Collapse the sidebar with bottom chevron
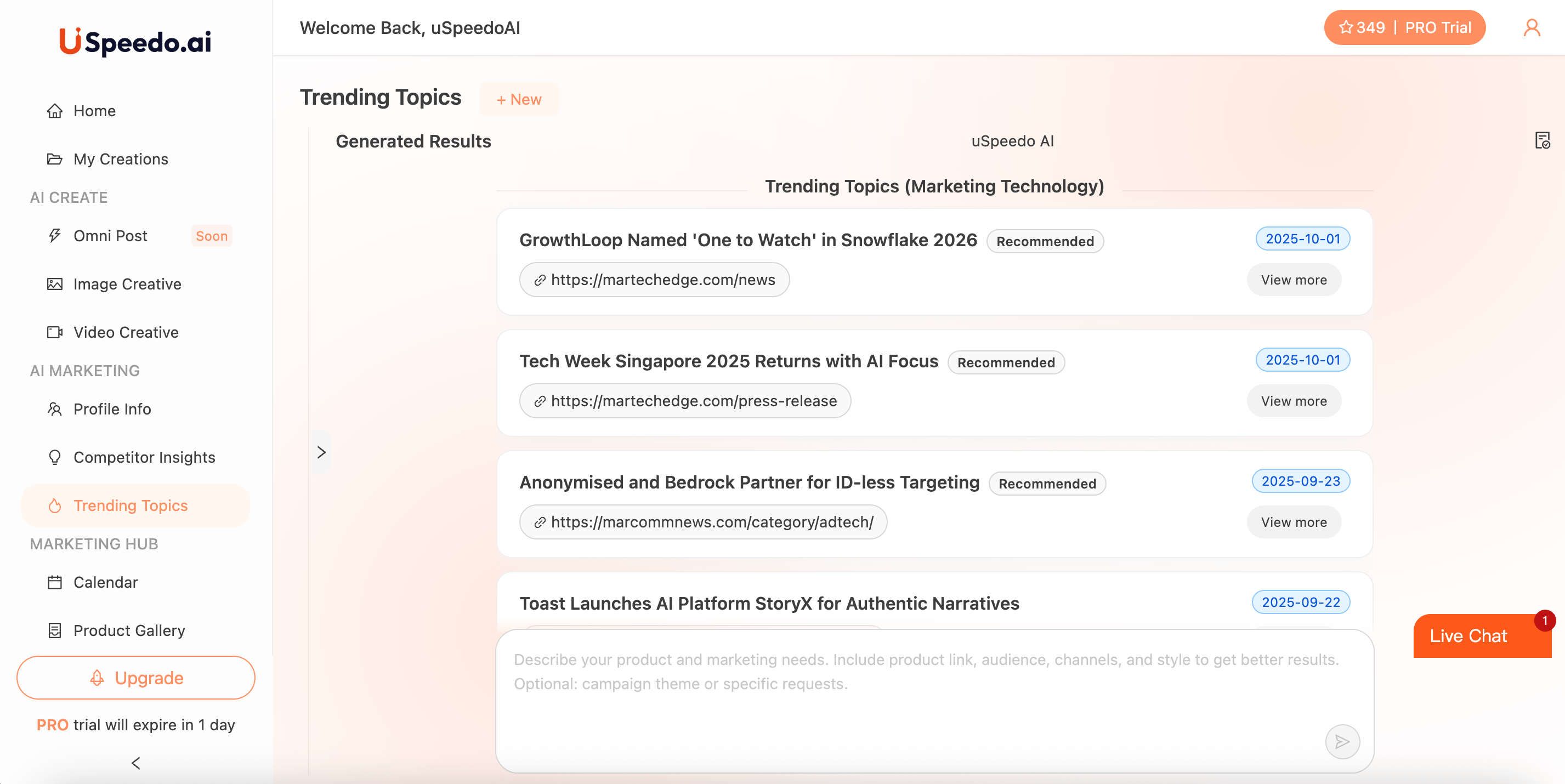Viewport: 1565px width, 784px height. (x=135, y=763)
